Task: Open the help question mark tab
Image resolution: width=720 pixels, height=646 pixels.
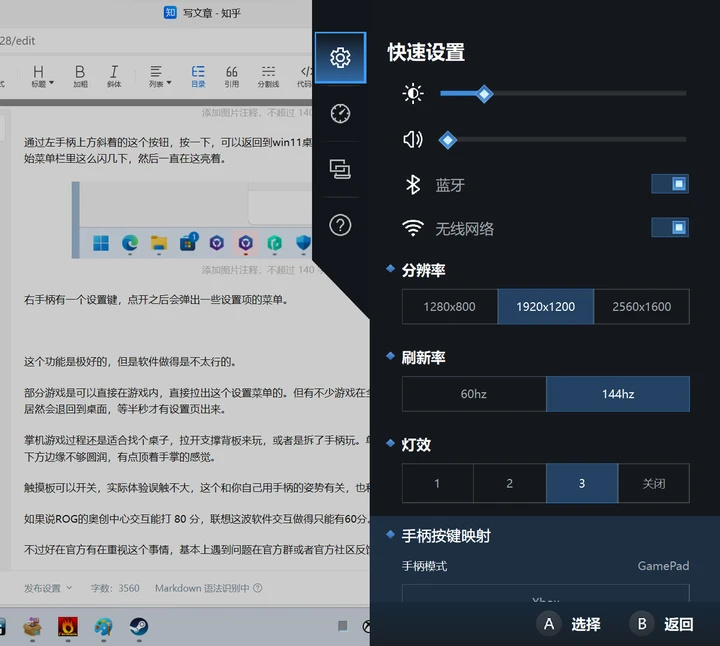Action: pos(340,225)
